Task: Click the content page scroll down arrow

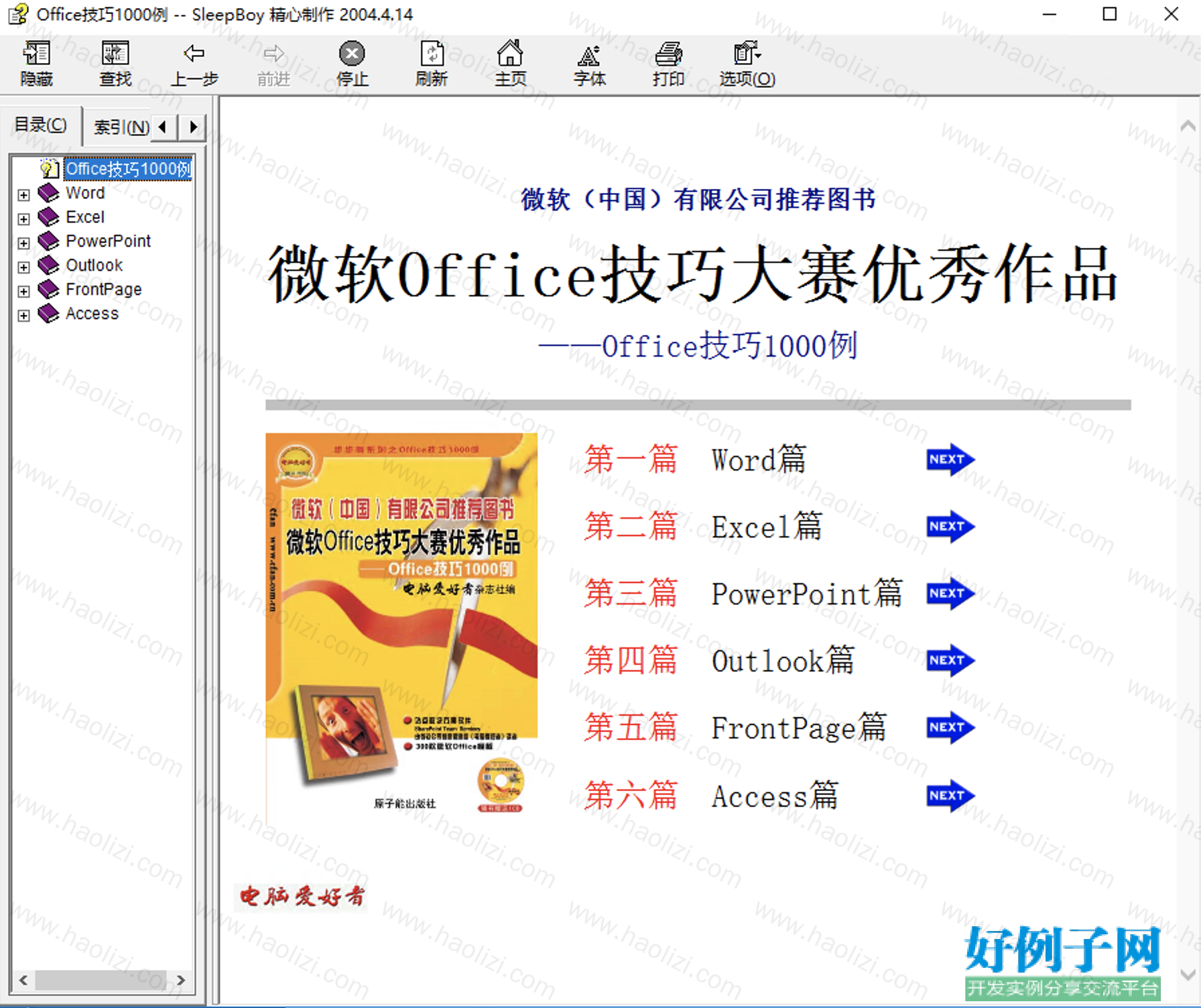Action: (1187, 974)
